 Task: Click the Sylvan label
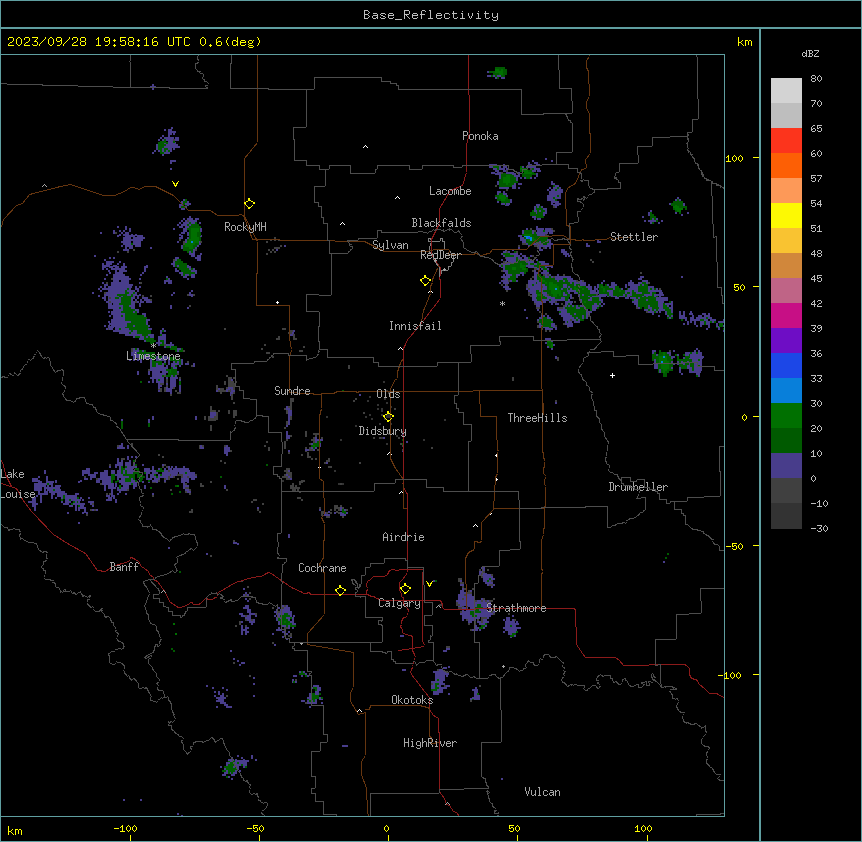390,245
